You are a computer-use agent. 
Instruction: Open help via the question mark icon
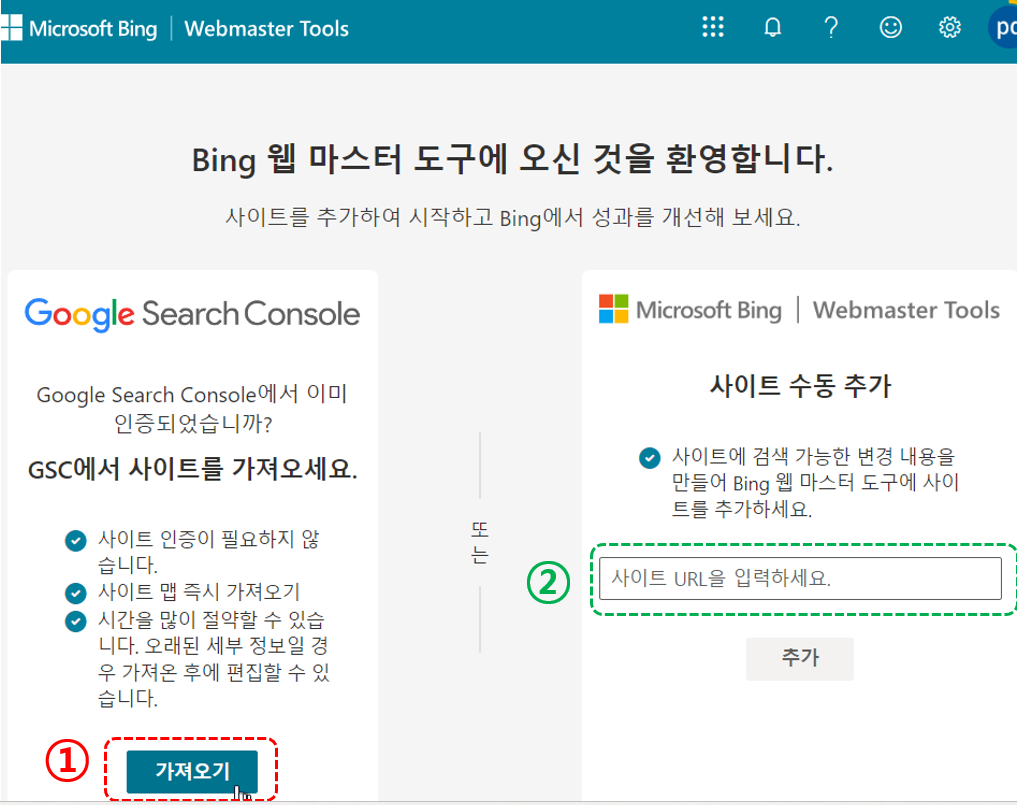pos(831,27)
